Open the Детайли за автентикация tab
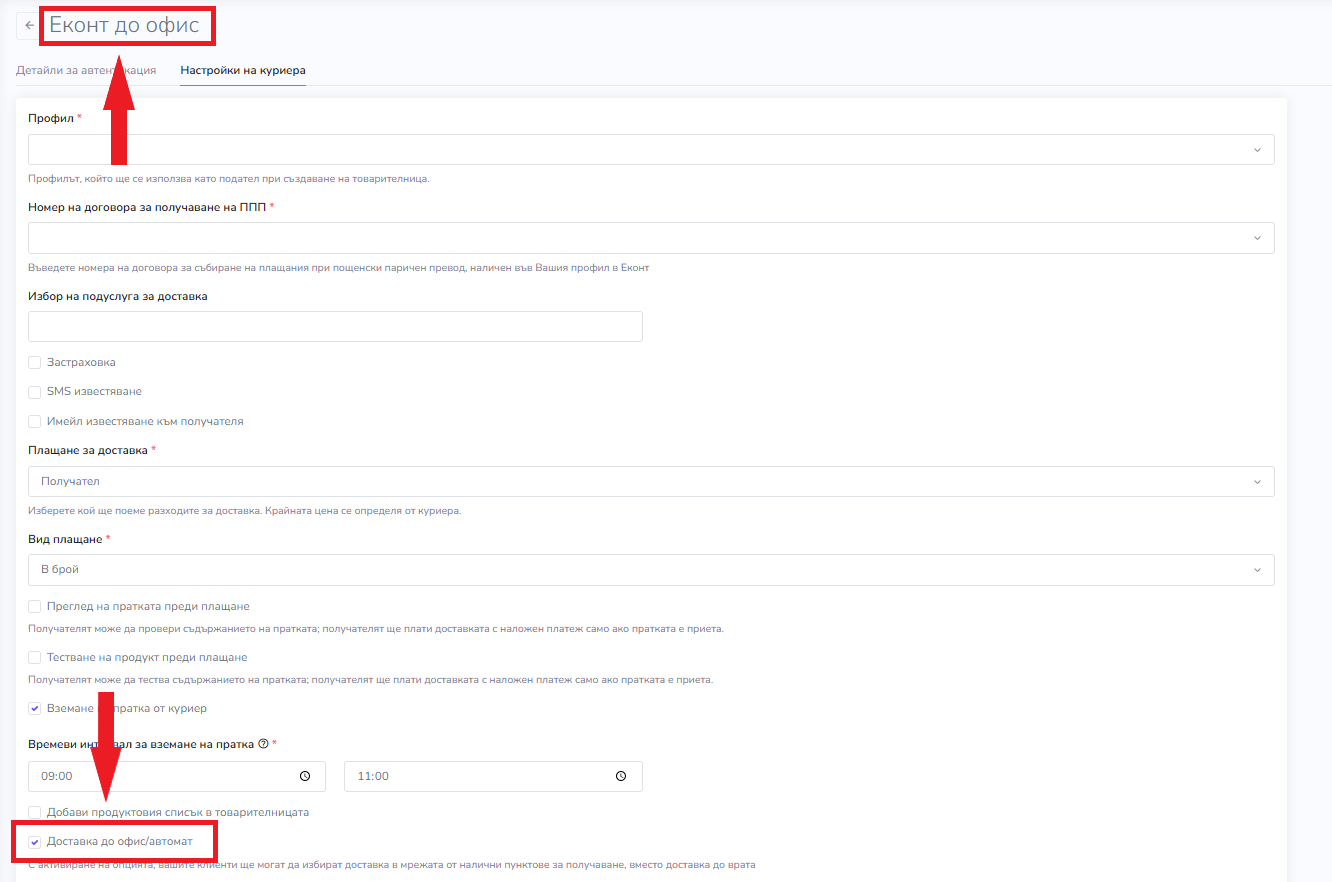Viewport: 1332px width, 882px height. [86, 71]
